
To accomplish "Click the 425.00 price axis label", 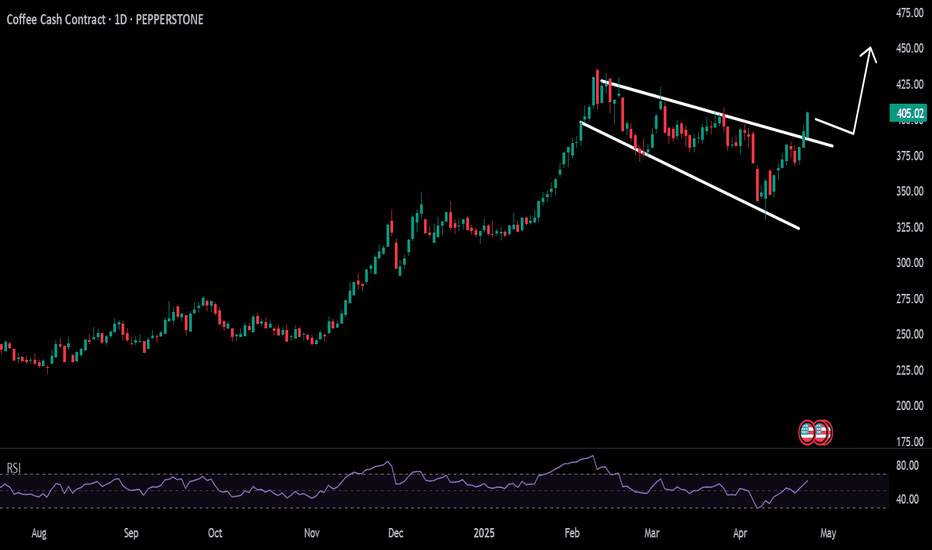I will (x=909, y=84).
